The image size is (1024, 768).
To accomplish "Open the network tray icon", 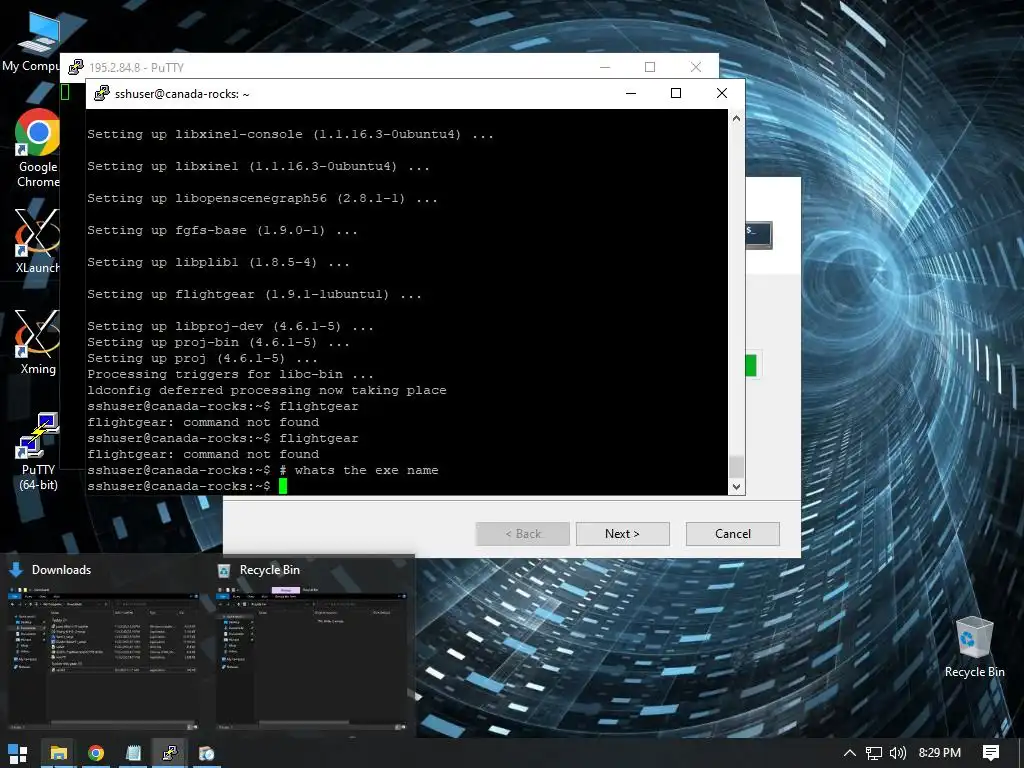I will point(874,753).
